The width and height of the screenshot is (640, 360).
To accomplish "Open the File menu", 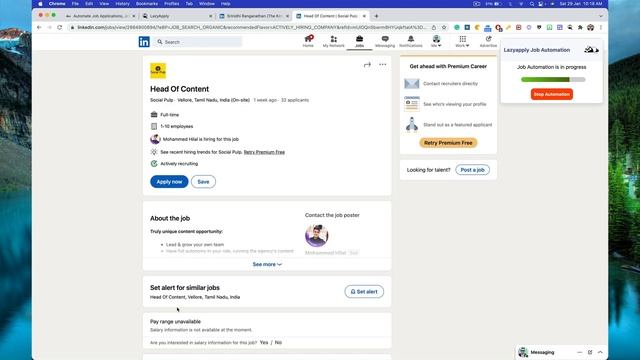I will (x=75, y=4).
